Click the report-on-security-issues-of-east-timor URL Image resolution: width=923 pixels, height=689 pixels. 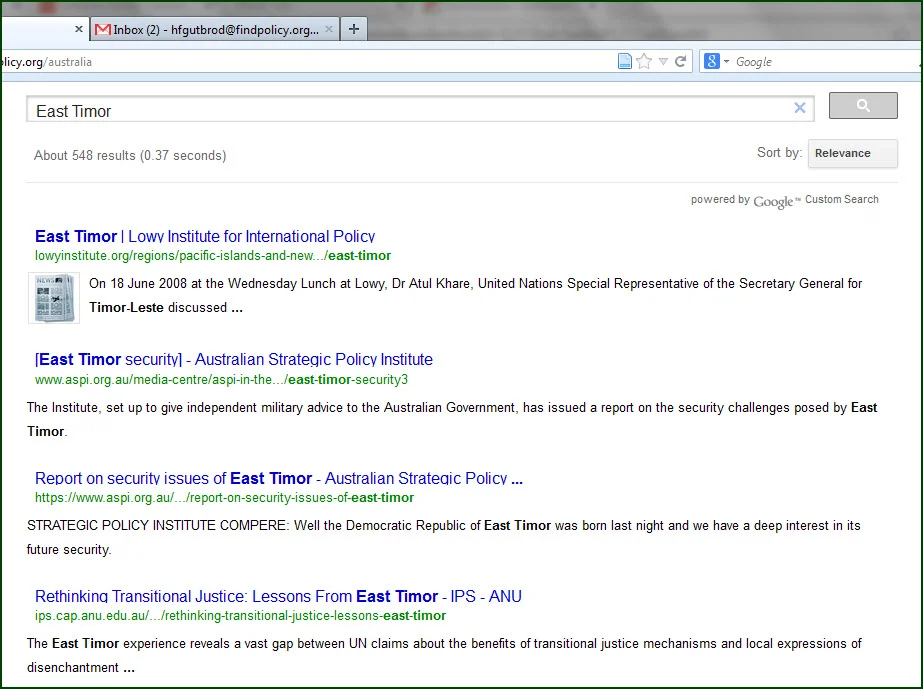click(224, 498)
